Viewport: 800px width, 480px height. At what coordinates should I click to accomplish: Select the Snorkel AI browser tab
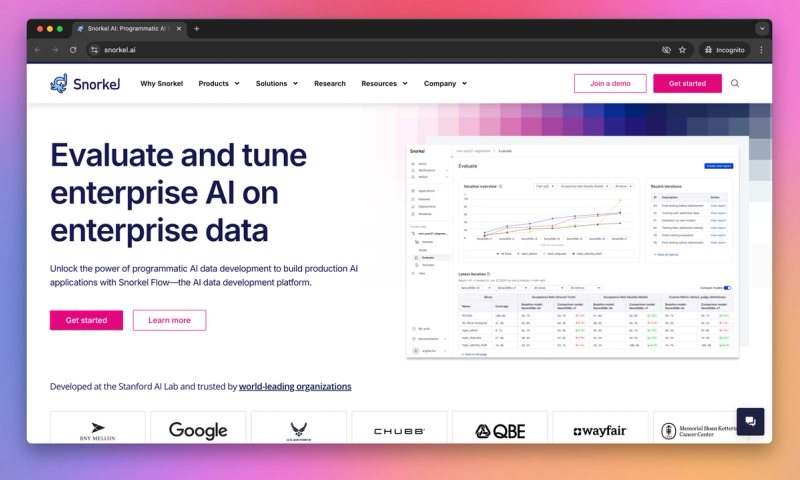129,29
